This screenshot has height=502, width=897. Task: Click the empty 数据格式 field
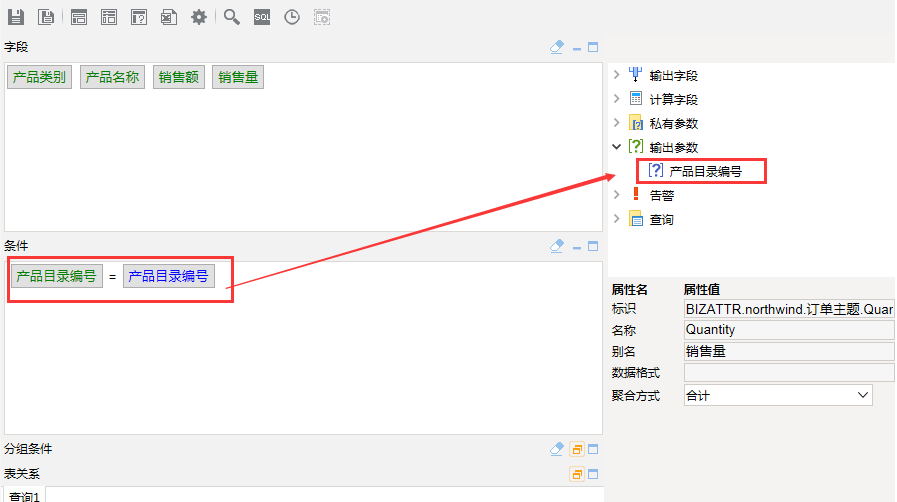tap(789, 373)
